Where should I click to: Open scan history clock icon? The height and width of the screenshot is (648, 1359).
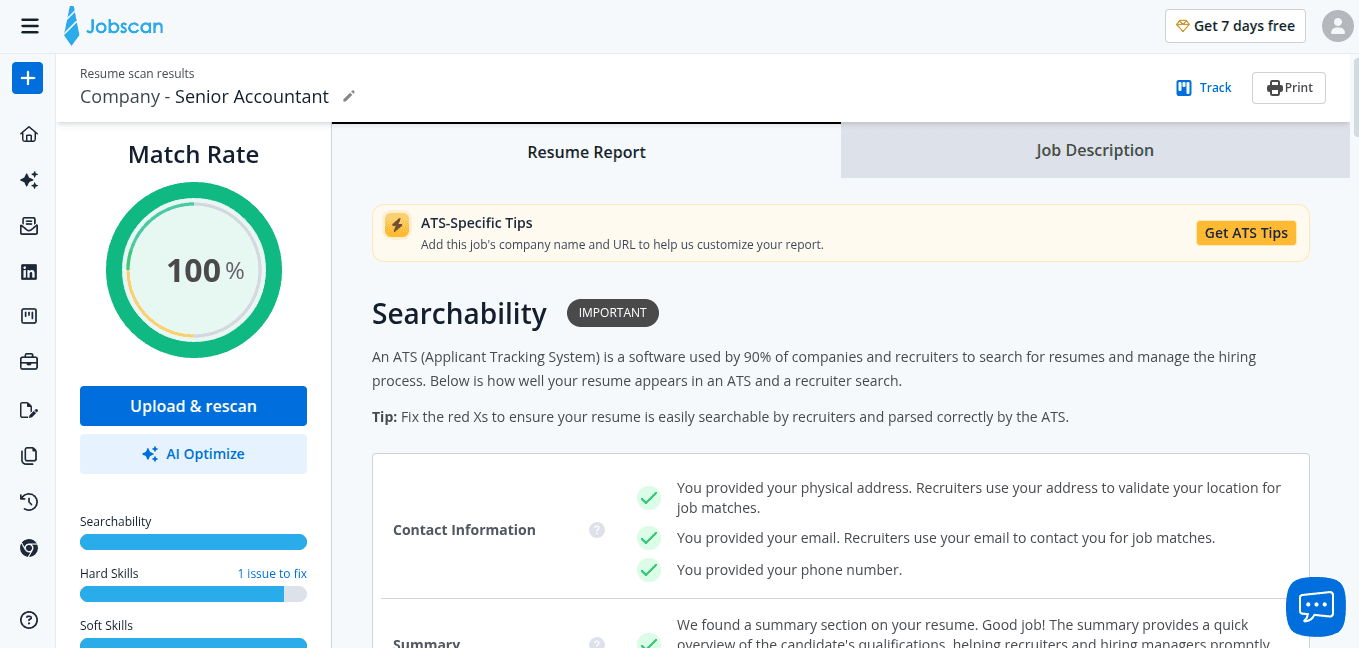(x=29, y=502)
